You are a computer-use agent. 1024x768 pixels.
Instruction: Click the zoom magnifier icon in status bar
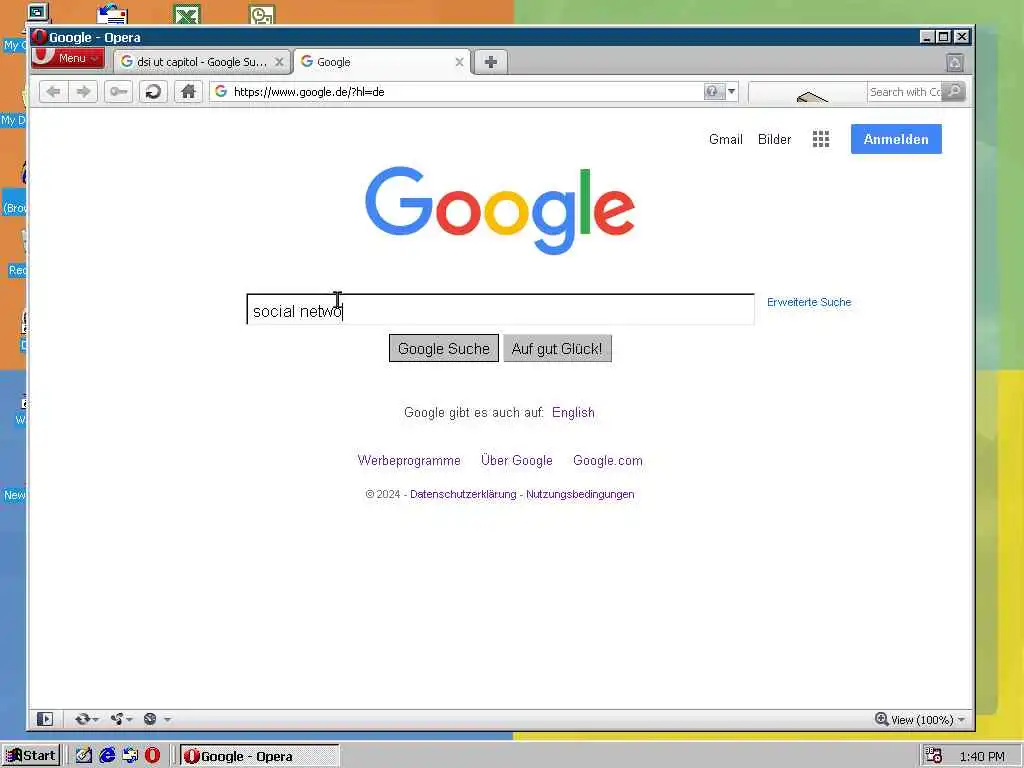click(881, 719)
